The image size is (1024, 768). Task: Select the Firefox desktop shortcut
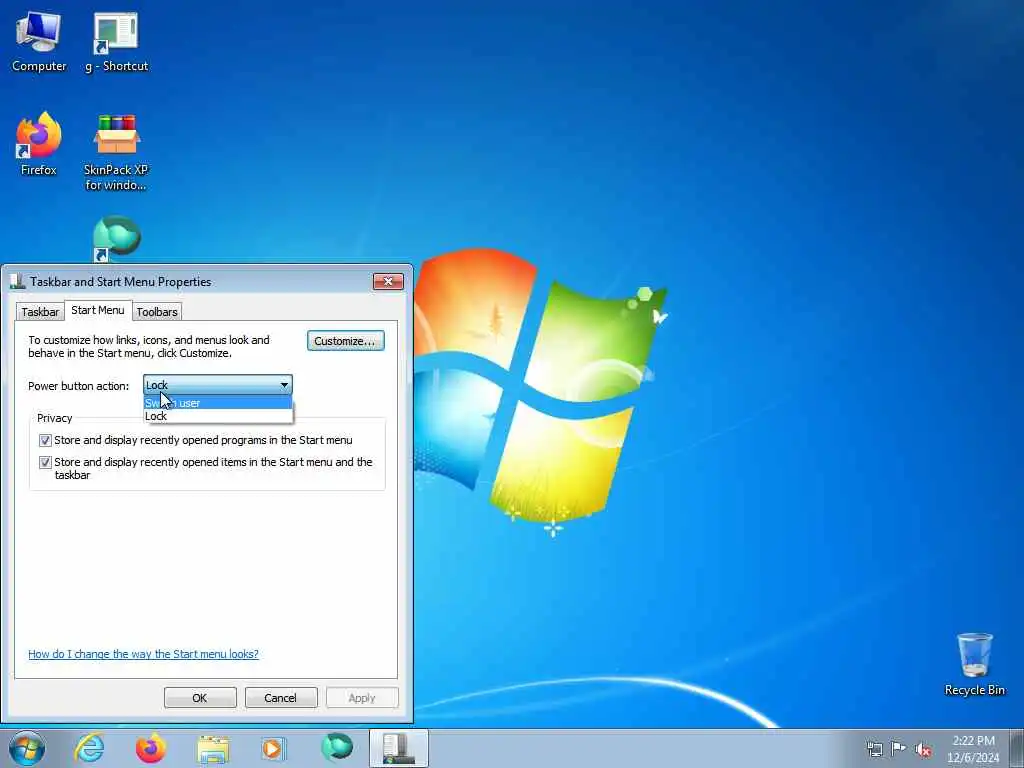tap(39, 144)
